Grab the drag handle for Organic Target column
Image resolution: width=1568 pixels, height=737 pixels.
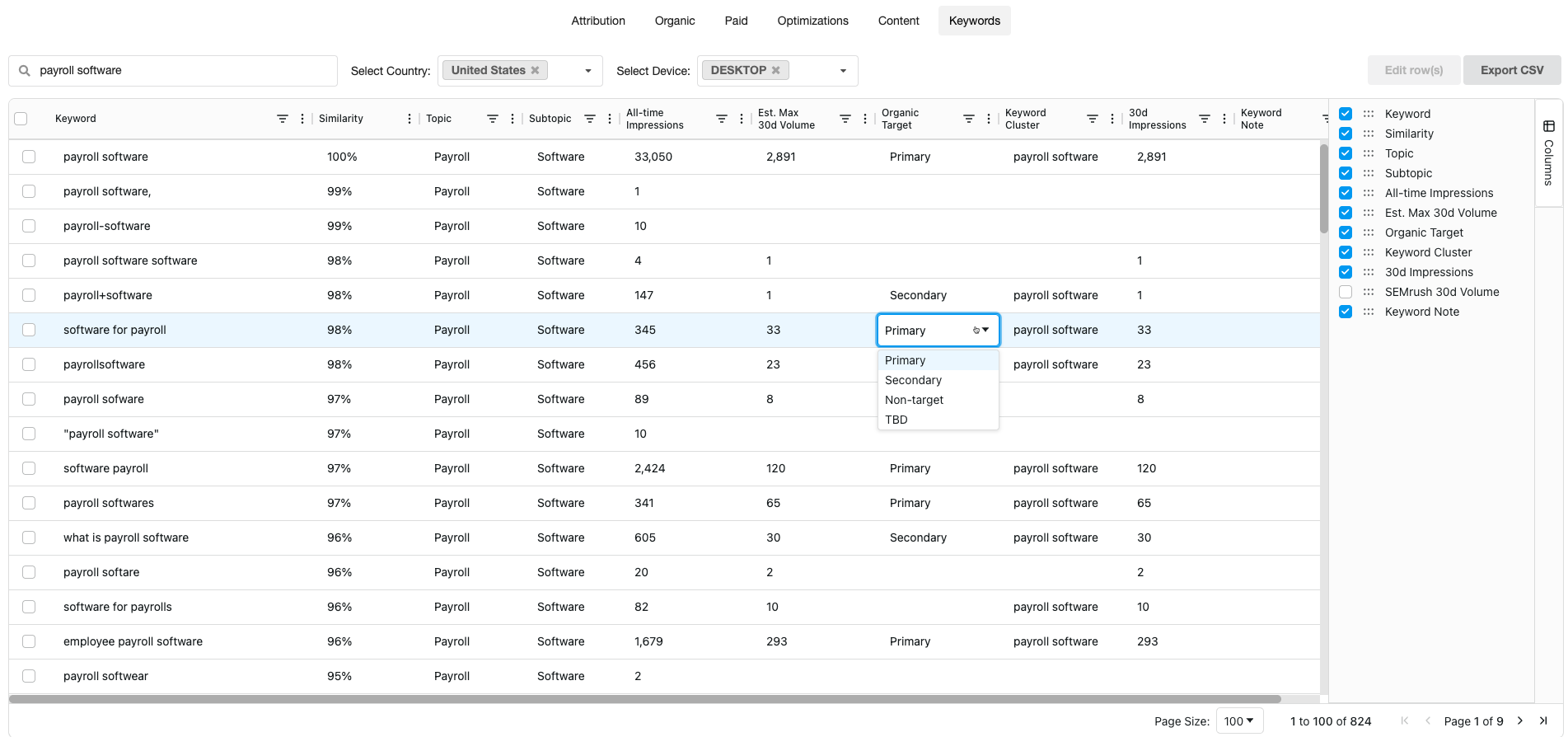point(1369,232)
